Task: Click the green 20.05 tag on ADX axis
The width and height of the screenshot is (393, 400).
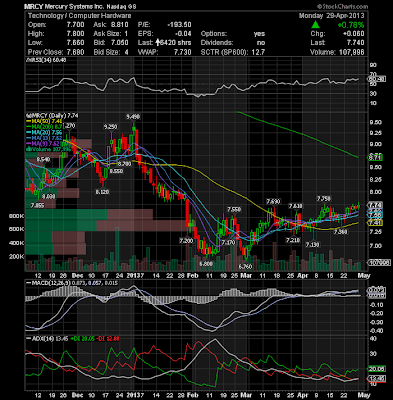Action: [376, 369]
